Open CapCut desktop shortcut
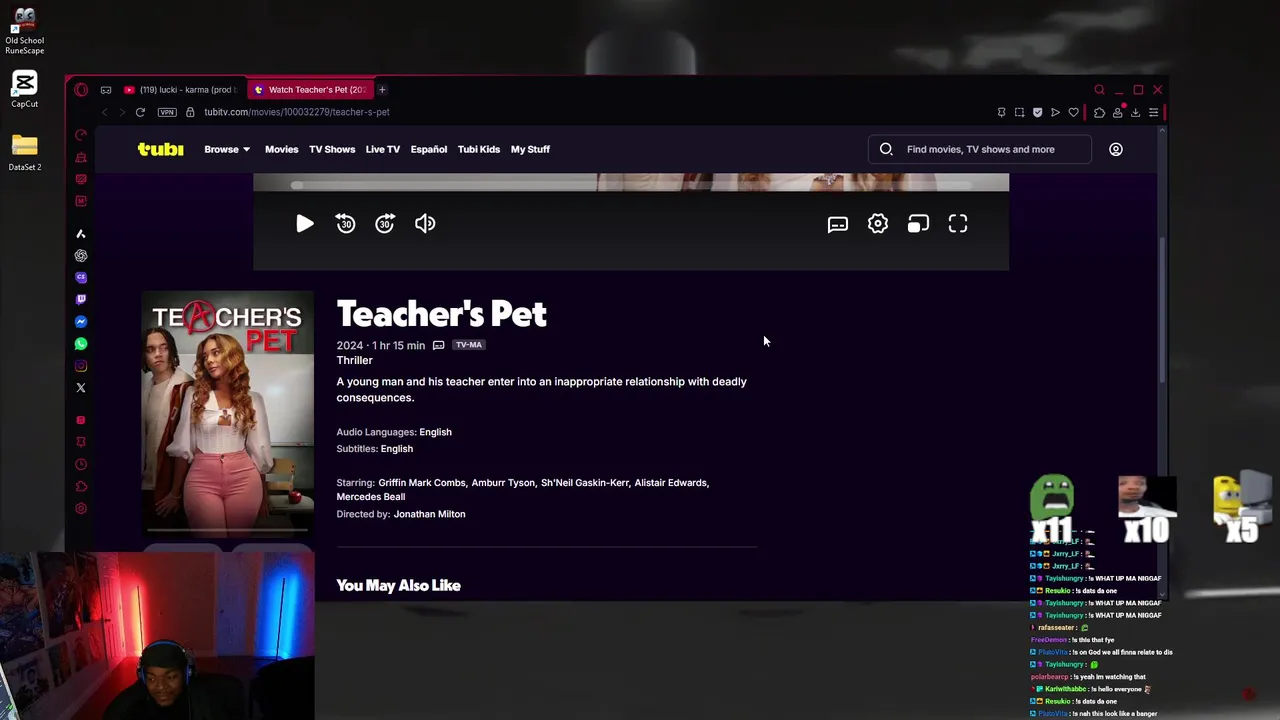The width and height of the screenshot is (1280, 720). click(25, 88)
